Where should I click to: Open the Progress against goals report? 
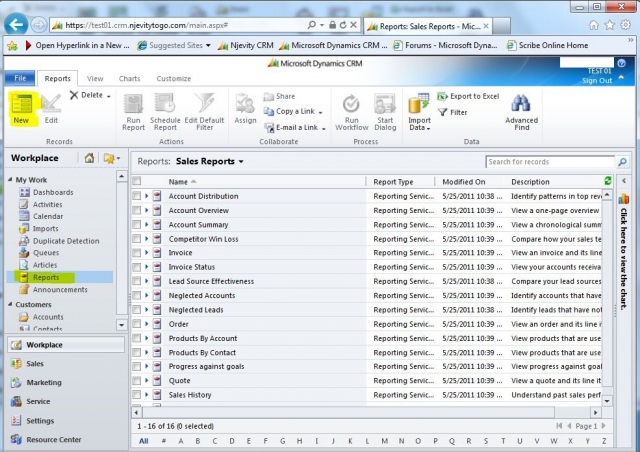click(x=206, y=367)
